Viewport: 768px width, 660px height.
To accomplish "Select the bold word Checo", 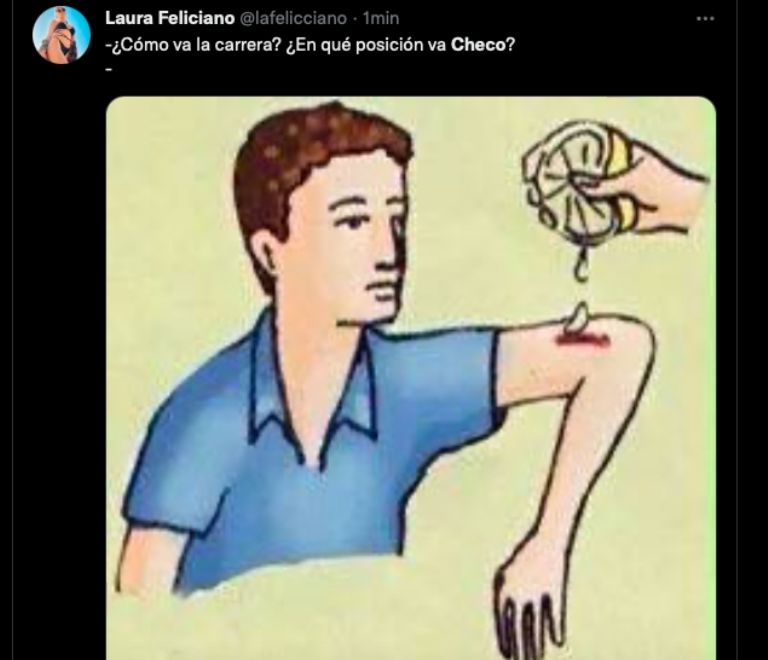I will pyautogui.click(x=480, y=44).
